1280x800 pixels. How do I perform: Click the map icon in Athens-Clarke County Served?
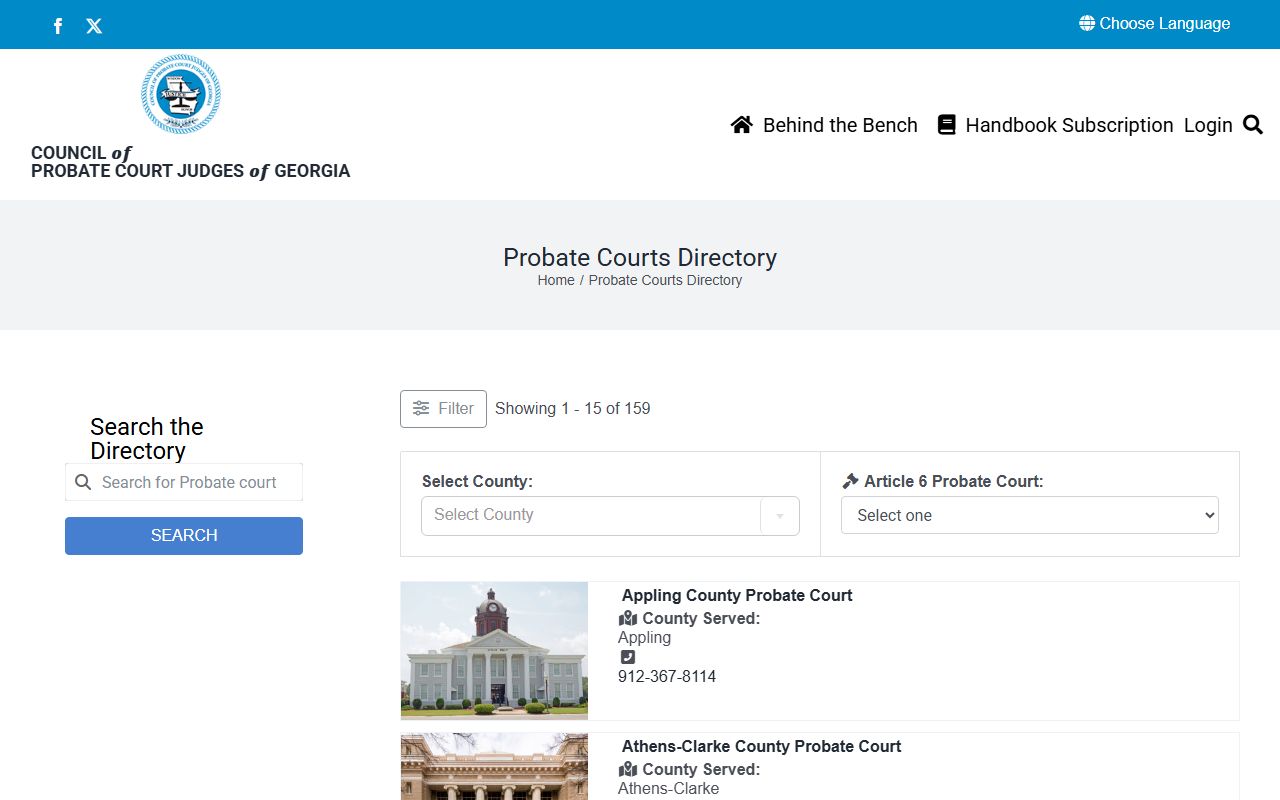[628, 769]
